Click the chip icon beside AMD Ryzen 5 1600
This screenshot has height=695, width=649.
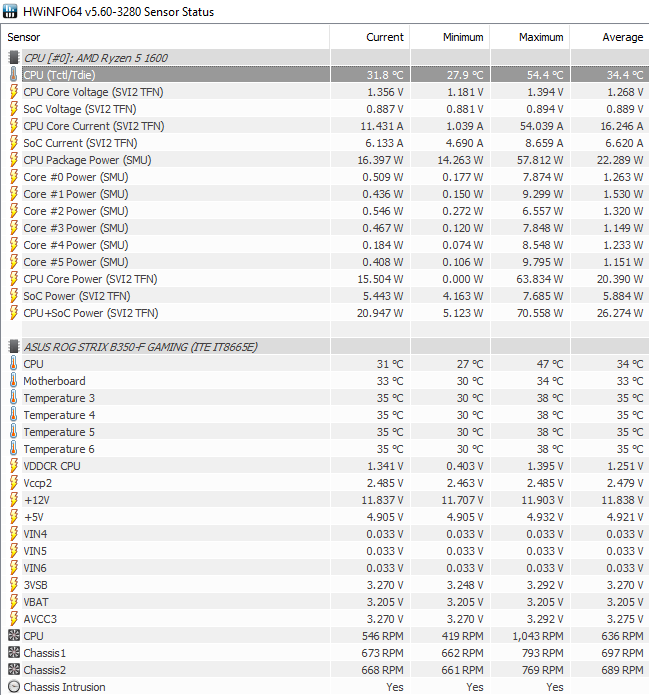click(14, 57)
